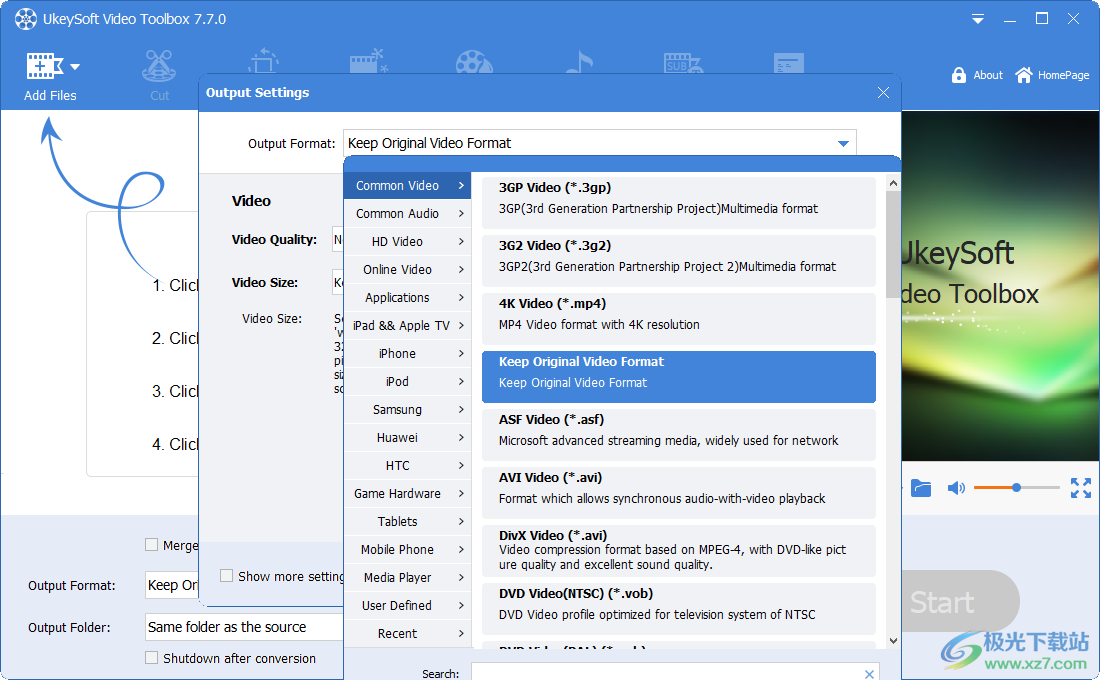Screen dimensions: 1100x680
Task: Expand the Tablets category chevron
Action: [461, 522]
